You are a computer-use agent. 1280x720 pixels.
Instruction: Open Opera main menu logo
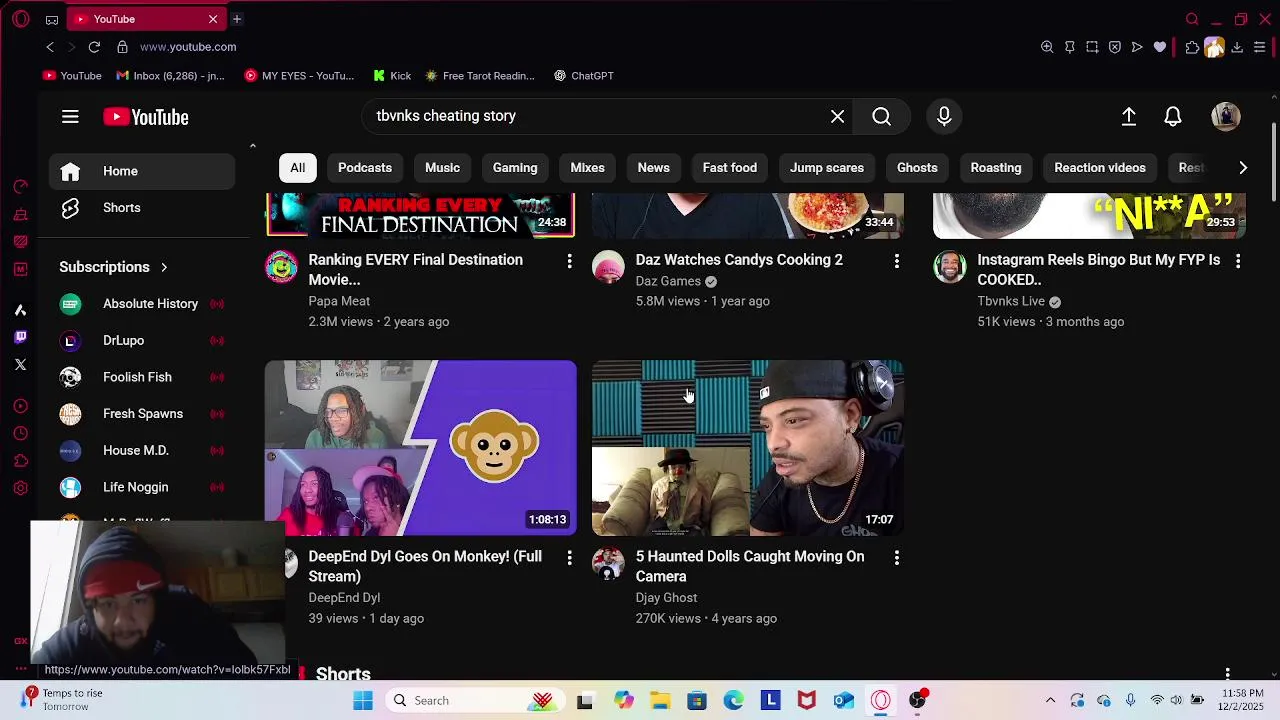[21, 19]
